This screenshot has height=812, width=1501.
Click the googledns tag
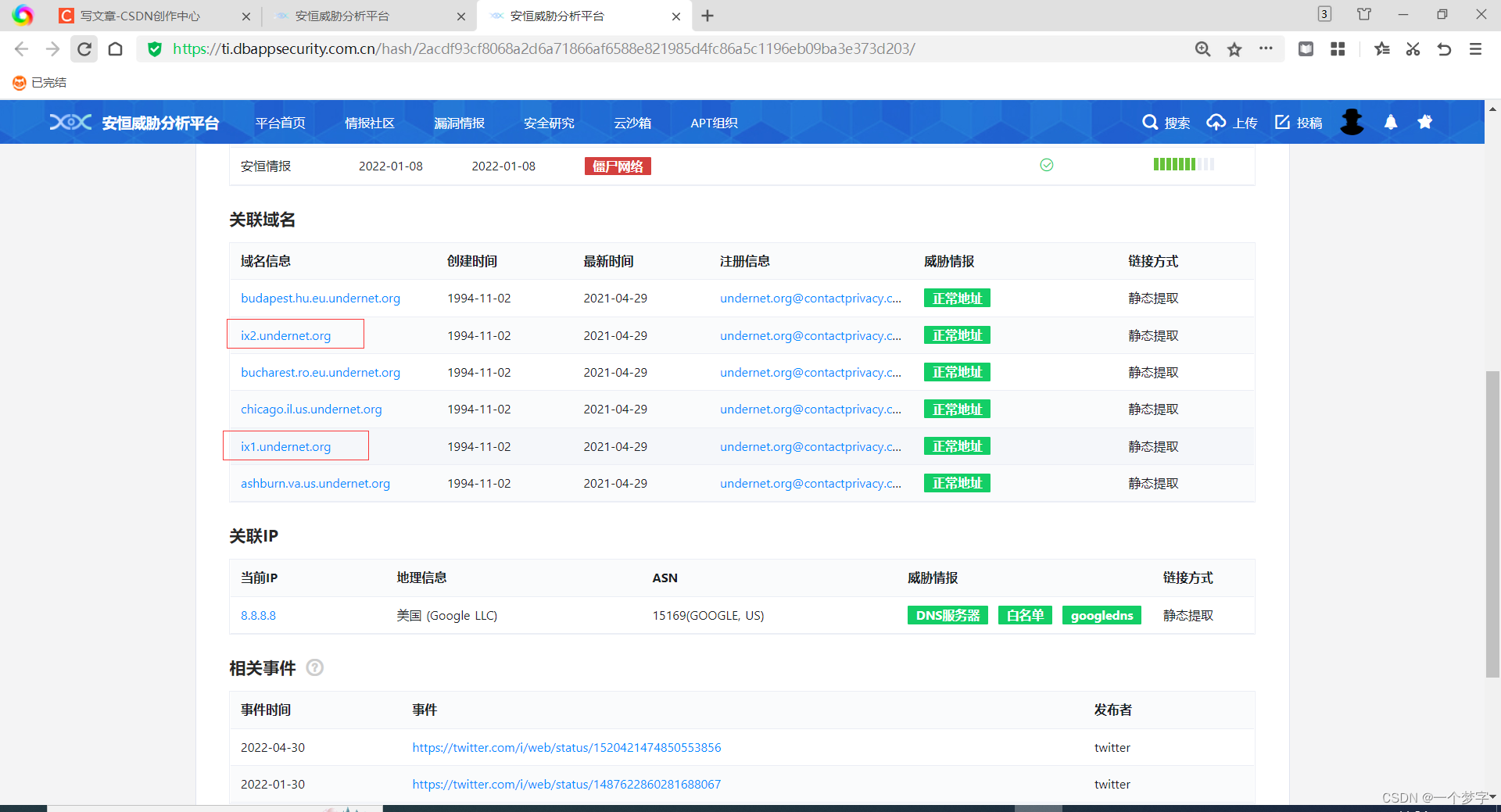coord(1102,616)
